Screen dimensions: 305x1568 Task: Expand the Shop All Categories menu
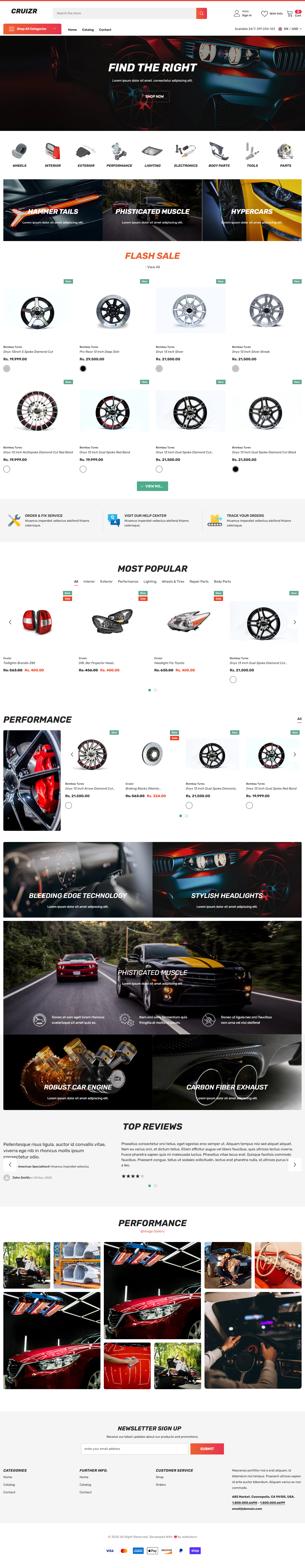(x=32, y=29)
